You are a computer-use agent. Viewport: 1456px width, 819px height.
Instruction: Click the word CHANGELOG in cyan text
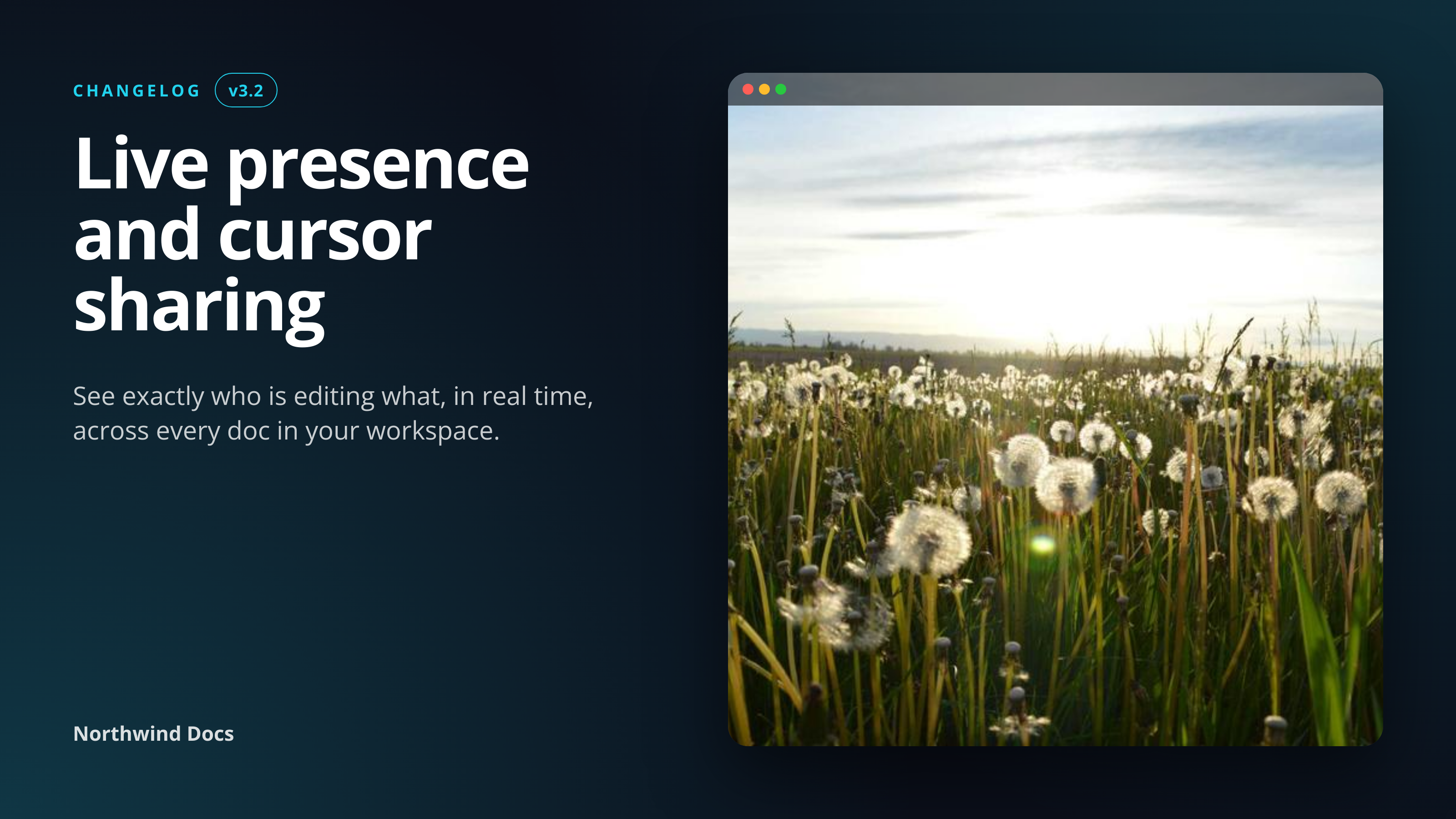136,91
